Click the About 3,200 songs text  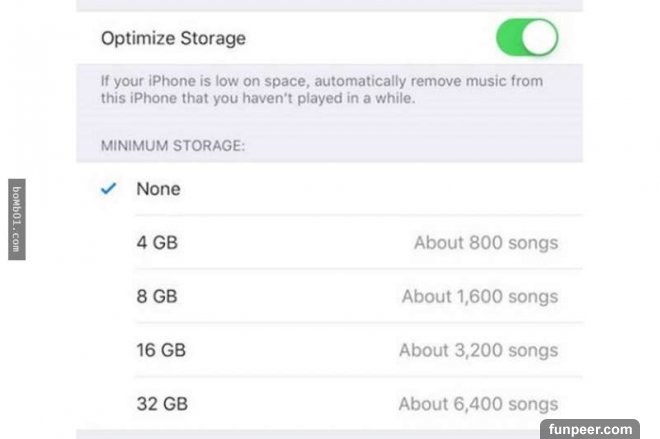click(479, 351)
